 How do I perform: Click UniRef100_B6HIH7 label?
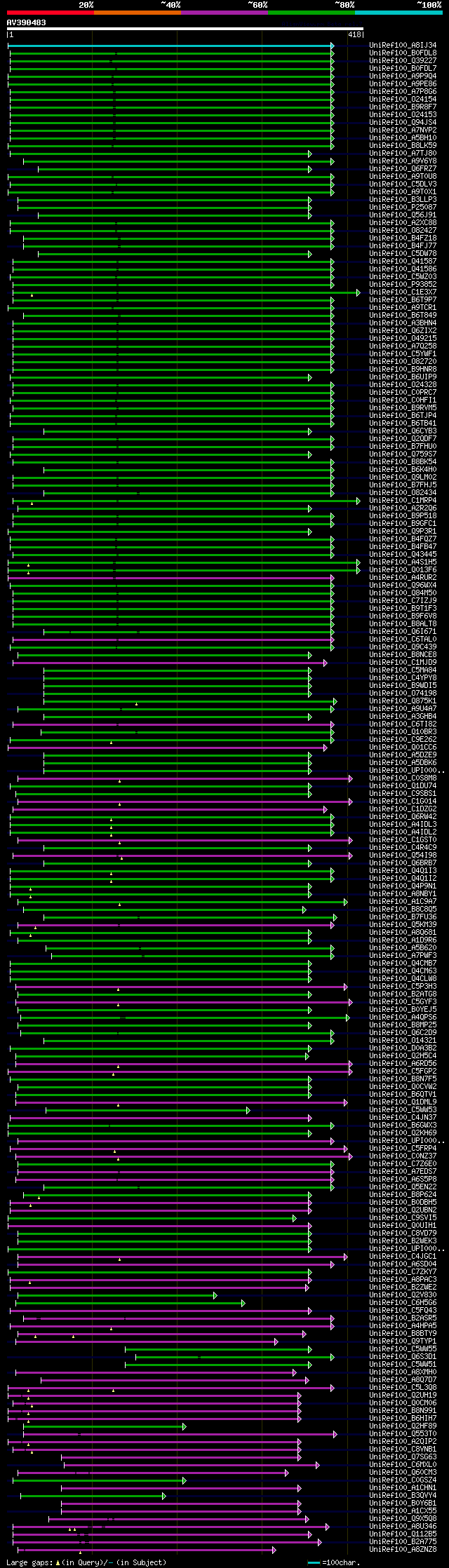[x=403, y=1418]
